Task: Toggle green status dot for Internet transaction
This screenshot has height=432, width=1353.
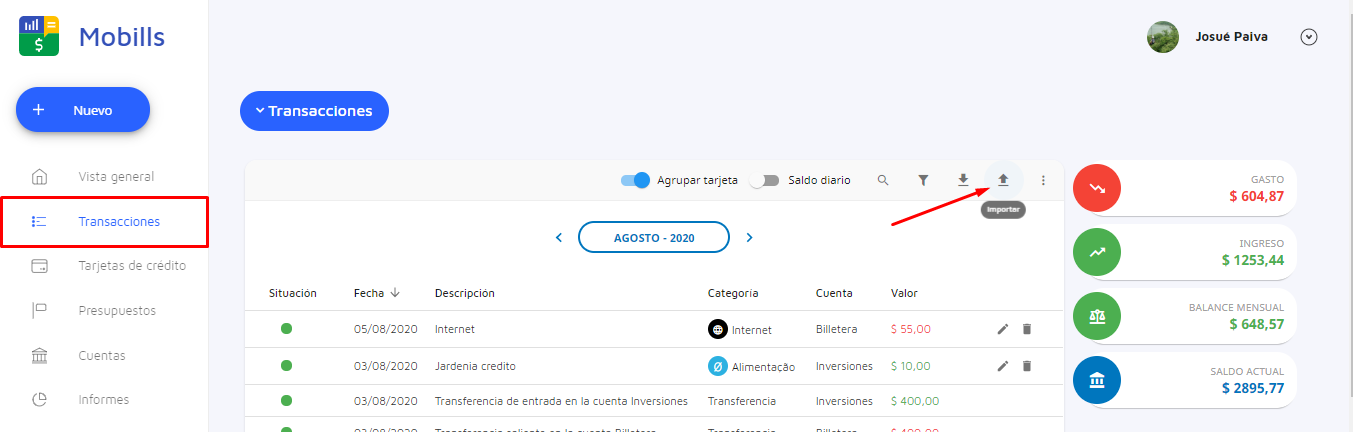Action: click(286, 329)
